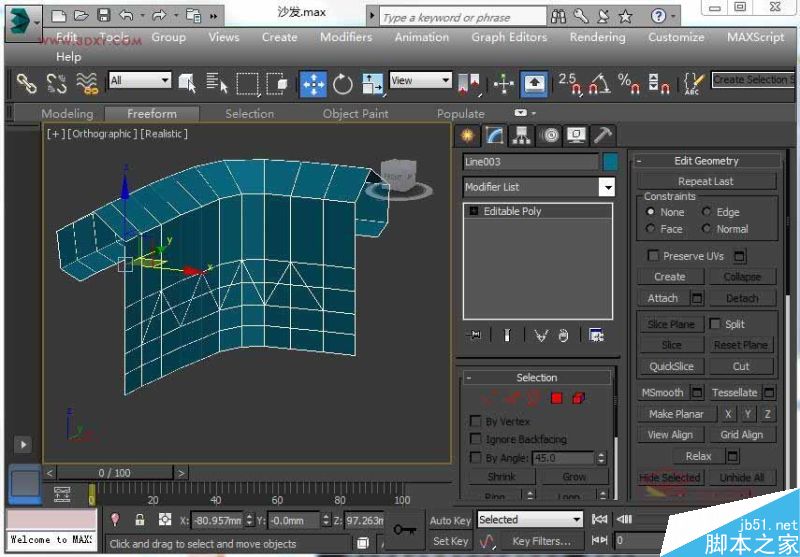The image size is (800, 557).
Task: Open the Modifiers menu
Action: click(x=346, y=37)
